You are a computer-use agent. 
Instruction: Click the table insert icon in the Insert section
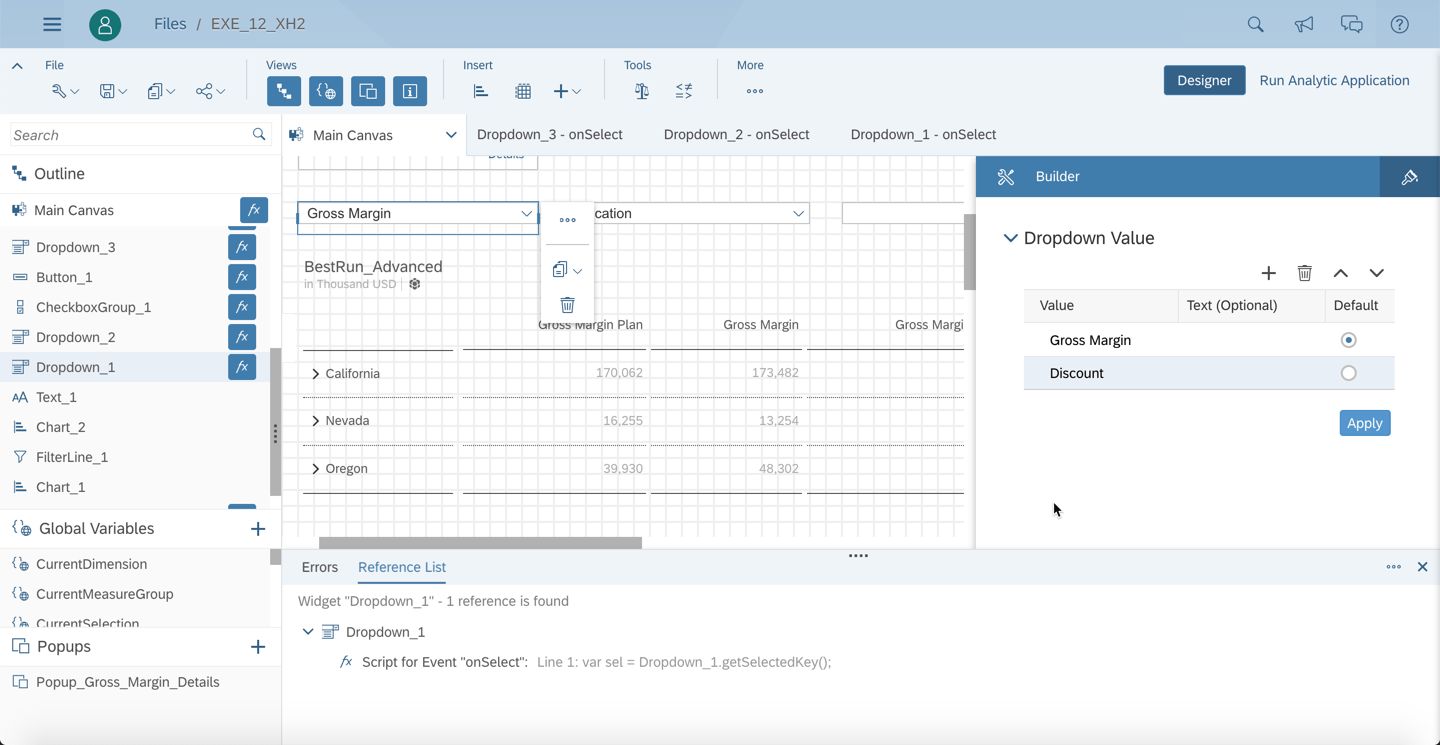coord(523,90)
